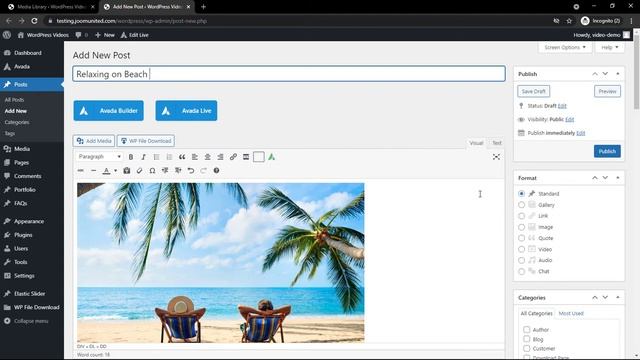Move Publish panel down

point(605,74)
